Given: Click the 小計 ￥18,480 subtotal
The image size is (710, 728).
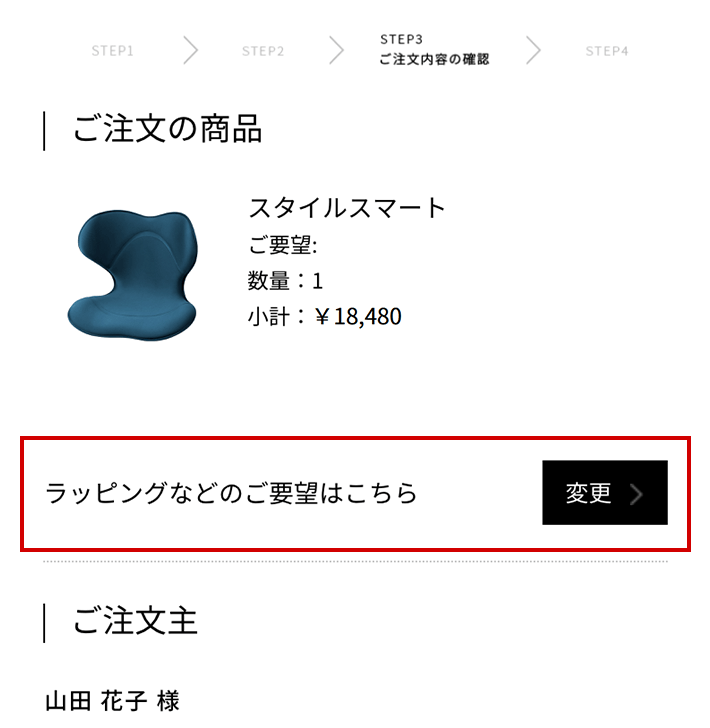Looking at the screenshot, I should point(325,317).
